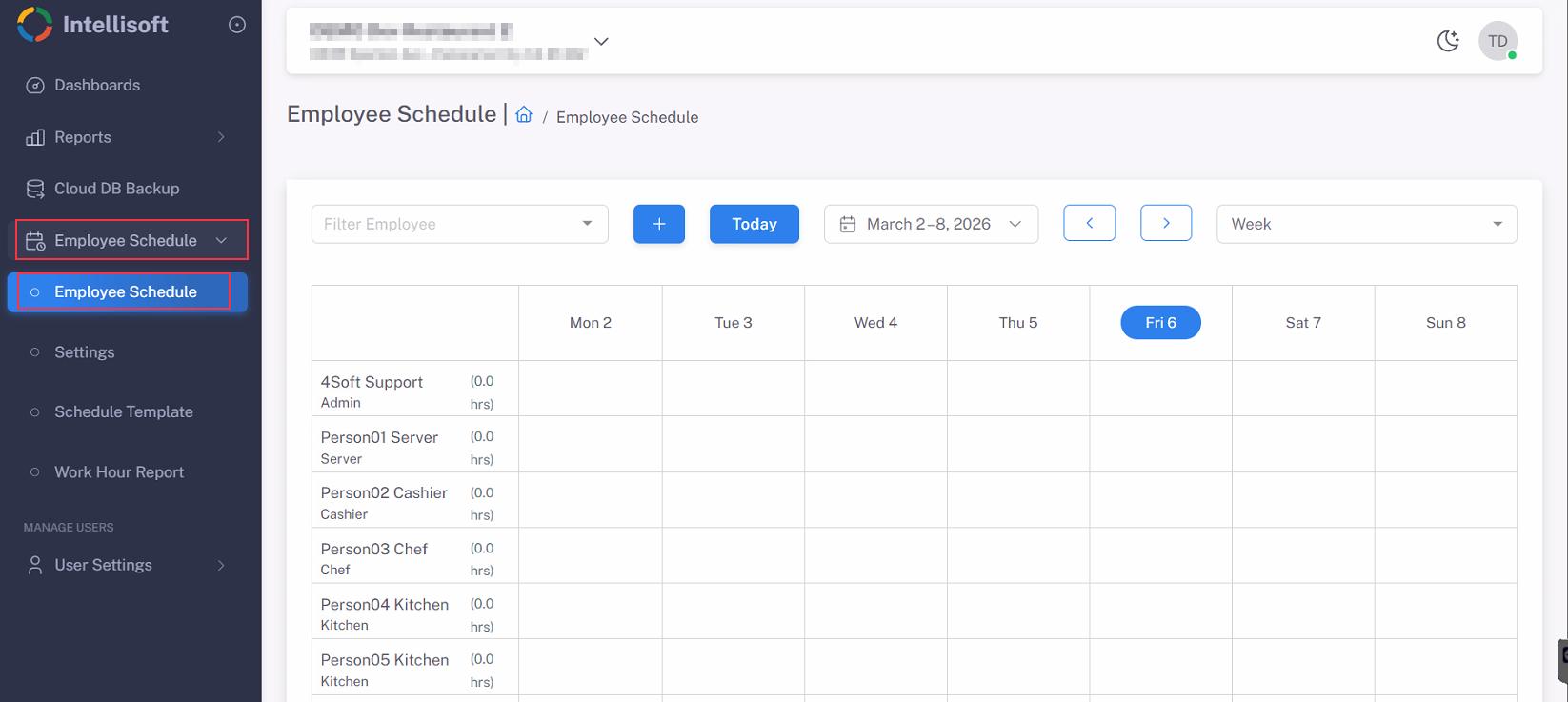Click the Person05 Kitchen employee name

385,660
